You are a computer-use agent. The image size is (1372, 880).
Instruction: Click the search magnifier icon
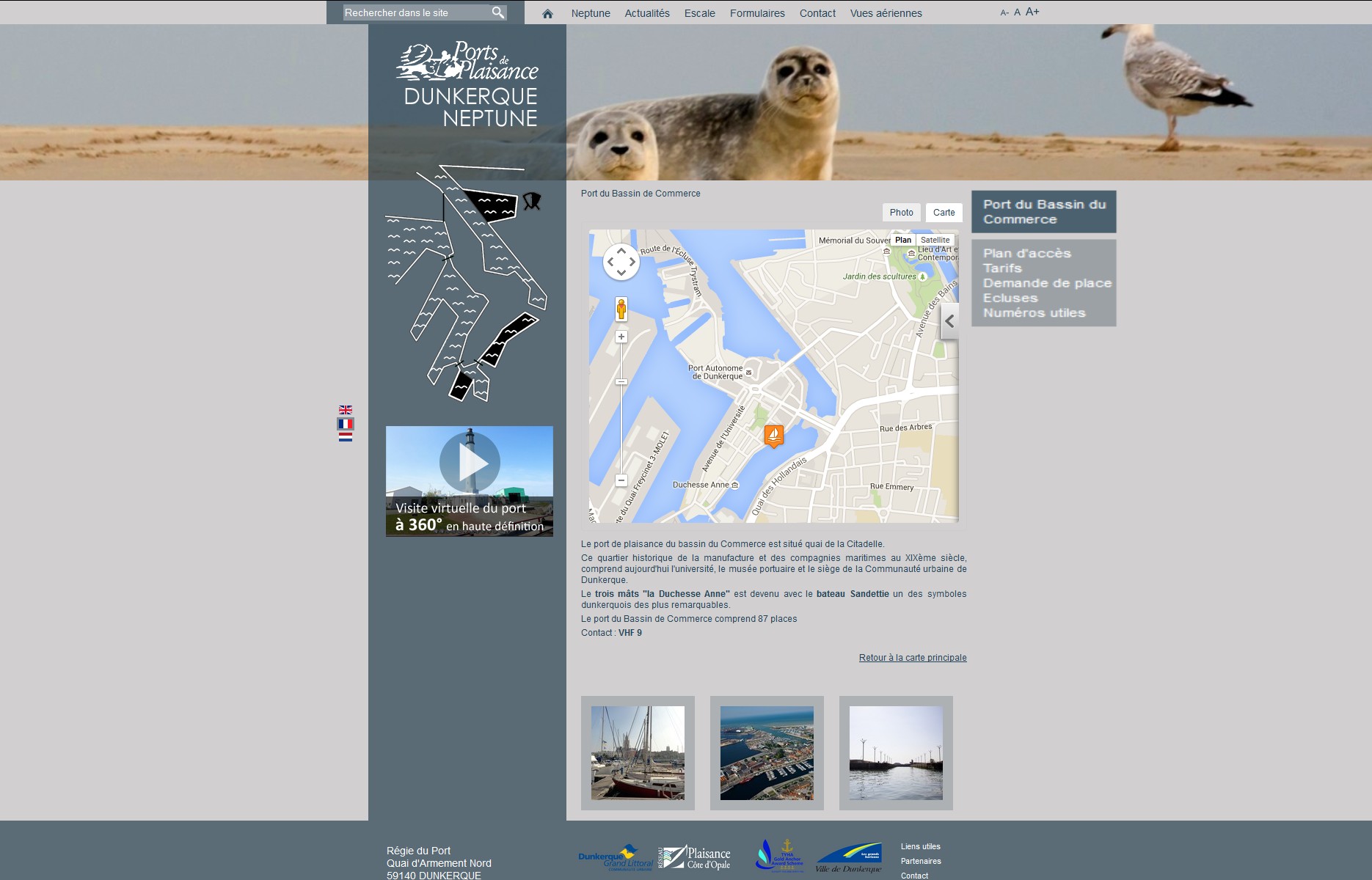pyautogui.click(x=498, y=12)
